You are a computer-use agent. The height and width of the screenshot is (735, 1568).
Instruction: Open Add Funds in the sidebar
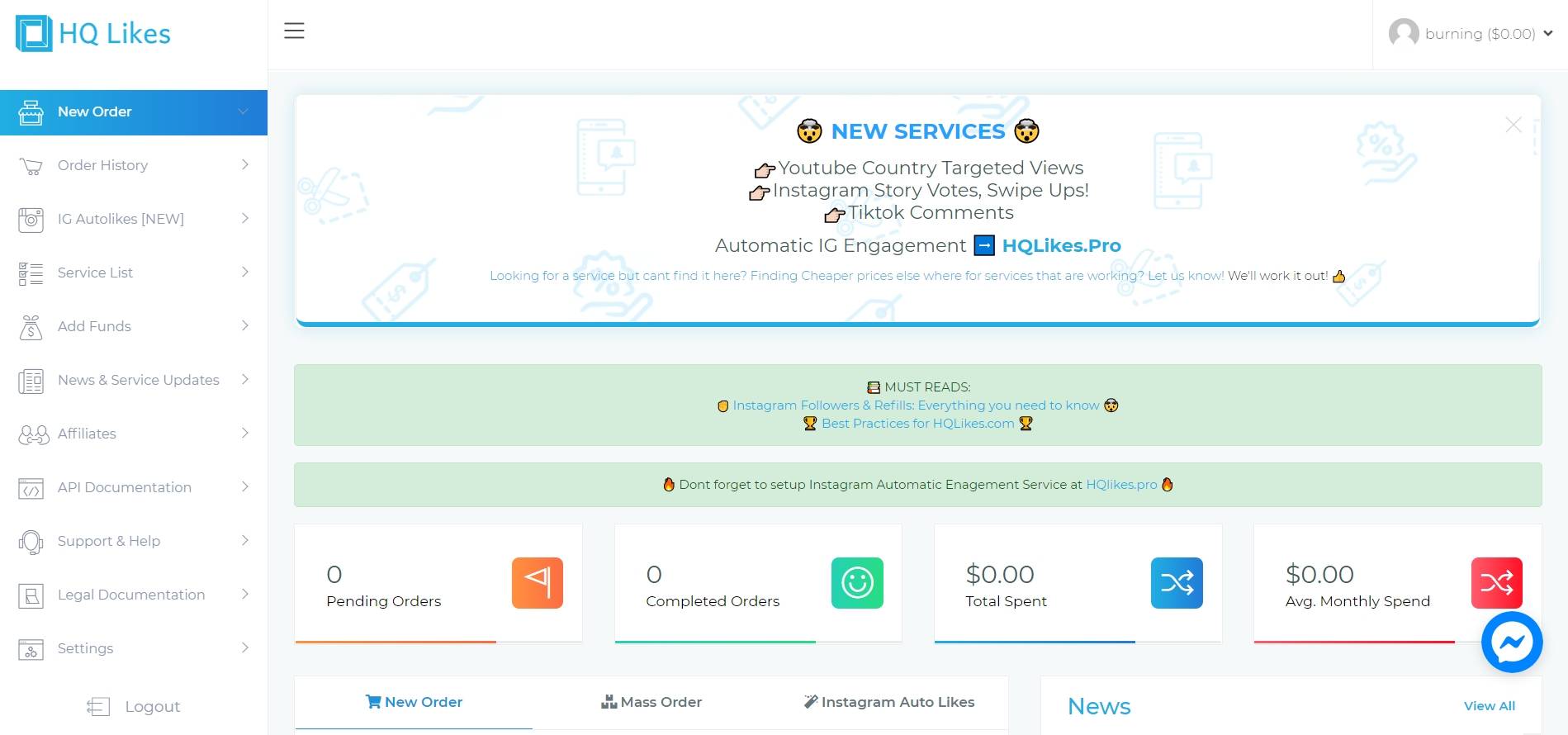click(x=134, y=326)
